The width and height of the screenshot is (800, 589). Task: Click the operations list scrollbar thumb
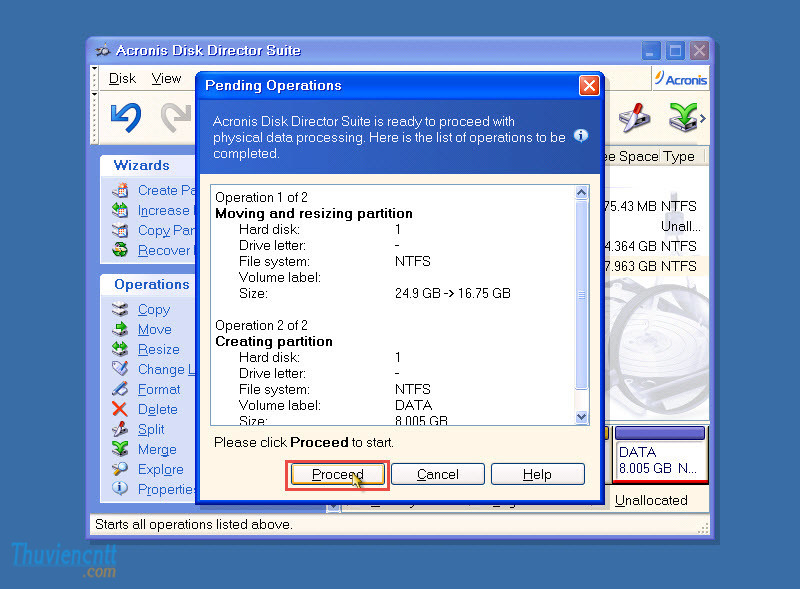(581, 294)
